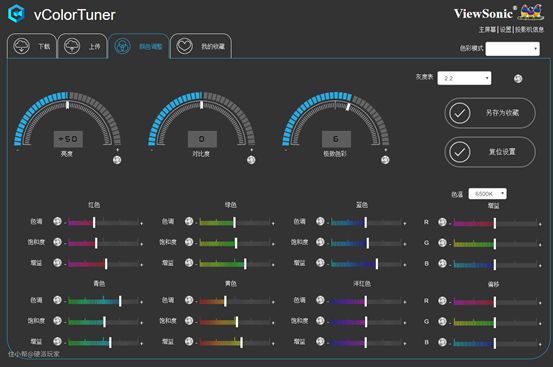Click reset icon below the 对比度 contrast dial
553x367 pixels.
coord(251,160)
